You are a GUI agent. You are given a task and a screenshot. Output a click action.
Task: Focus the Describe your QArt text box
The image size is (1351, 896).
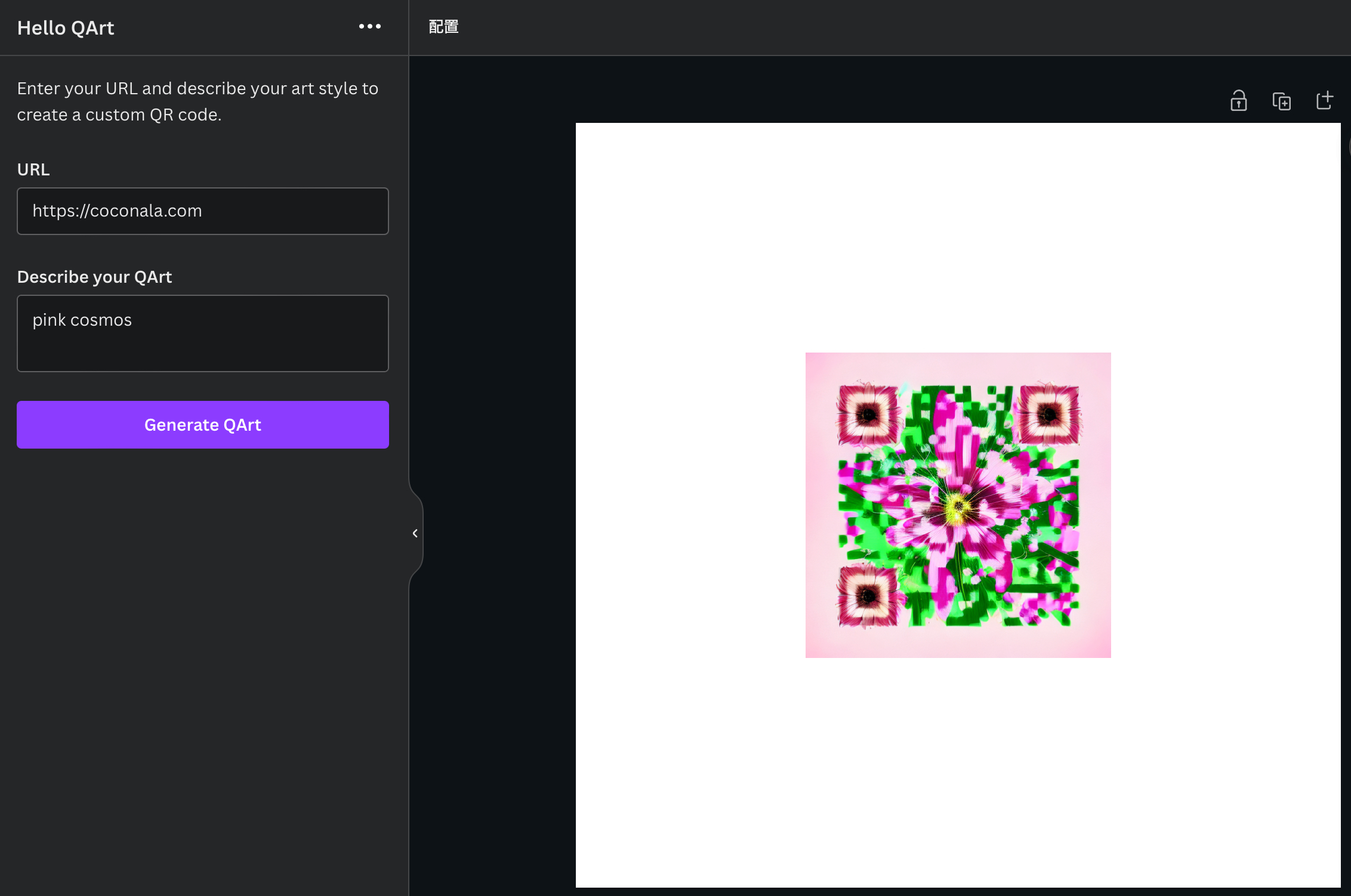click(203, 333)
